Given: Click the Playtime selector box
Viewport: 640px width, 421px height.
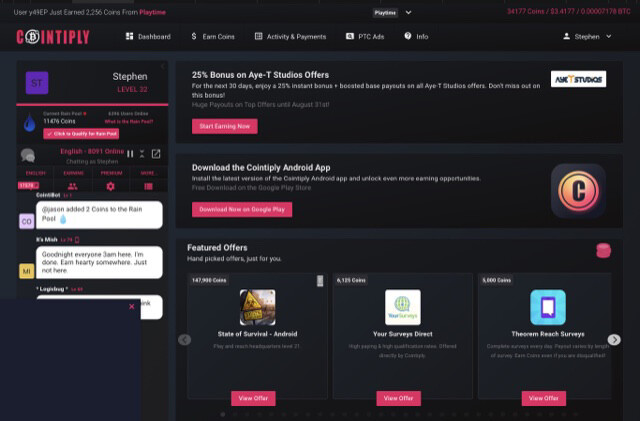Looking at the screenshot, I should (385, 13).
